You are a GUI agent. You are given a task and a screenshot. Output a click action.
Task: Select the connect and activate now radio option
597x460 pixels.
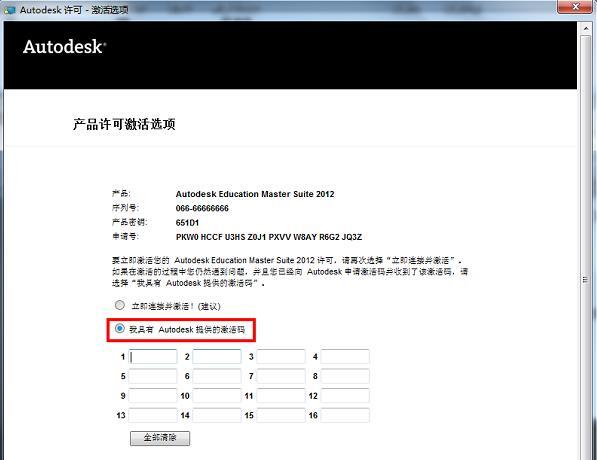tap(120, 305)
